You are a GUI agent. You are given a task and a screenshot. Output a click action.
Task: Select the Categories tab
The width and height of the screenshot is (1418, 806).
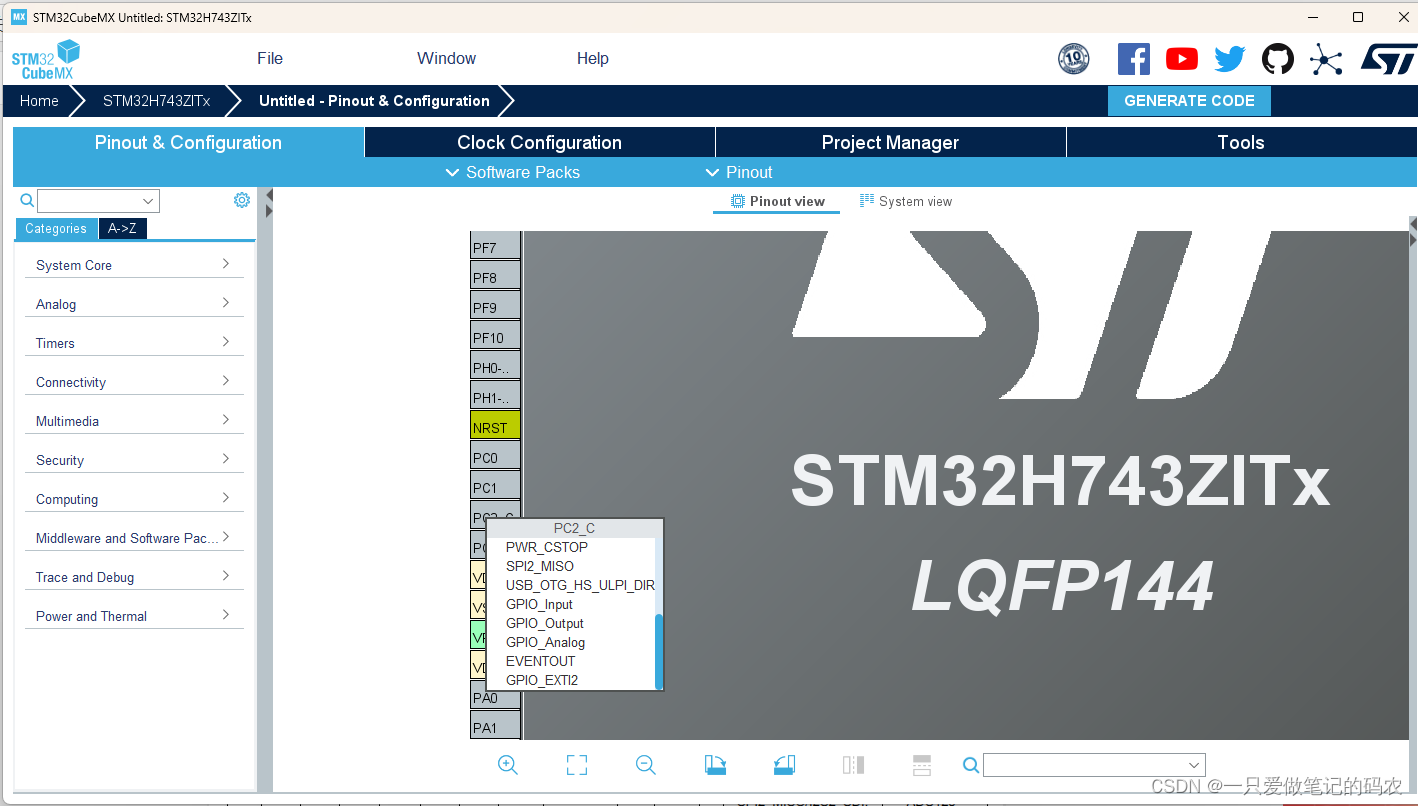[x=56, y=229]
